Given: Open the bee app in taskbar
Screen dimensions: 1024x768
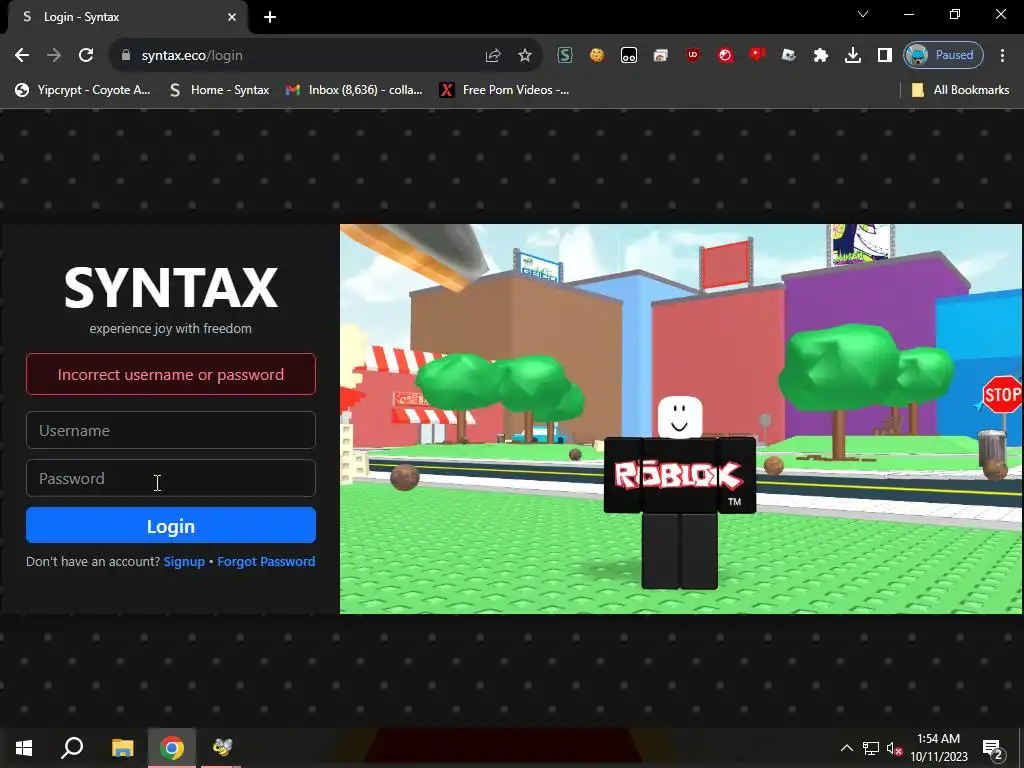Looking at the screenshot, I should tap(221, 748).
